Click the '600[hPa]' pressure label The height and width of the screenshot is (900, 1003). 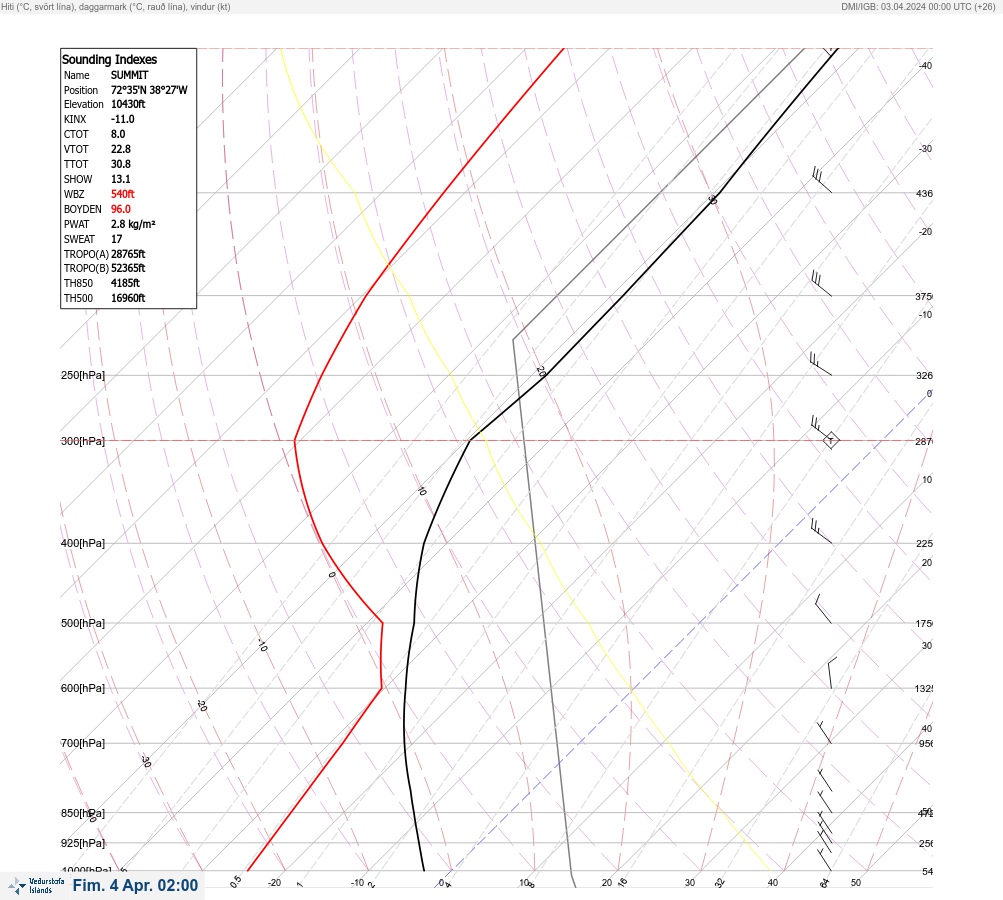click(x=83, y=688)
